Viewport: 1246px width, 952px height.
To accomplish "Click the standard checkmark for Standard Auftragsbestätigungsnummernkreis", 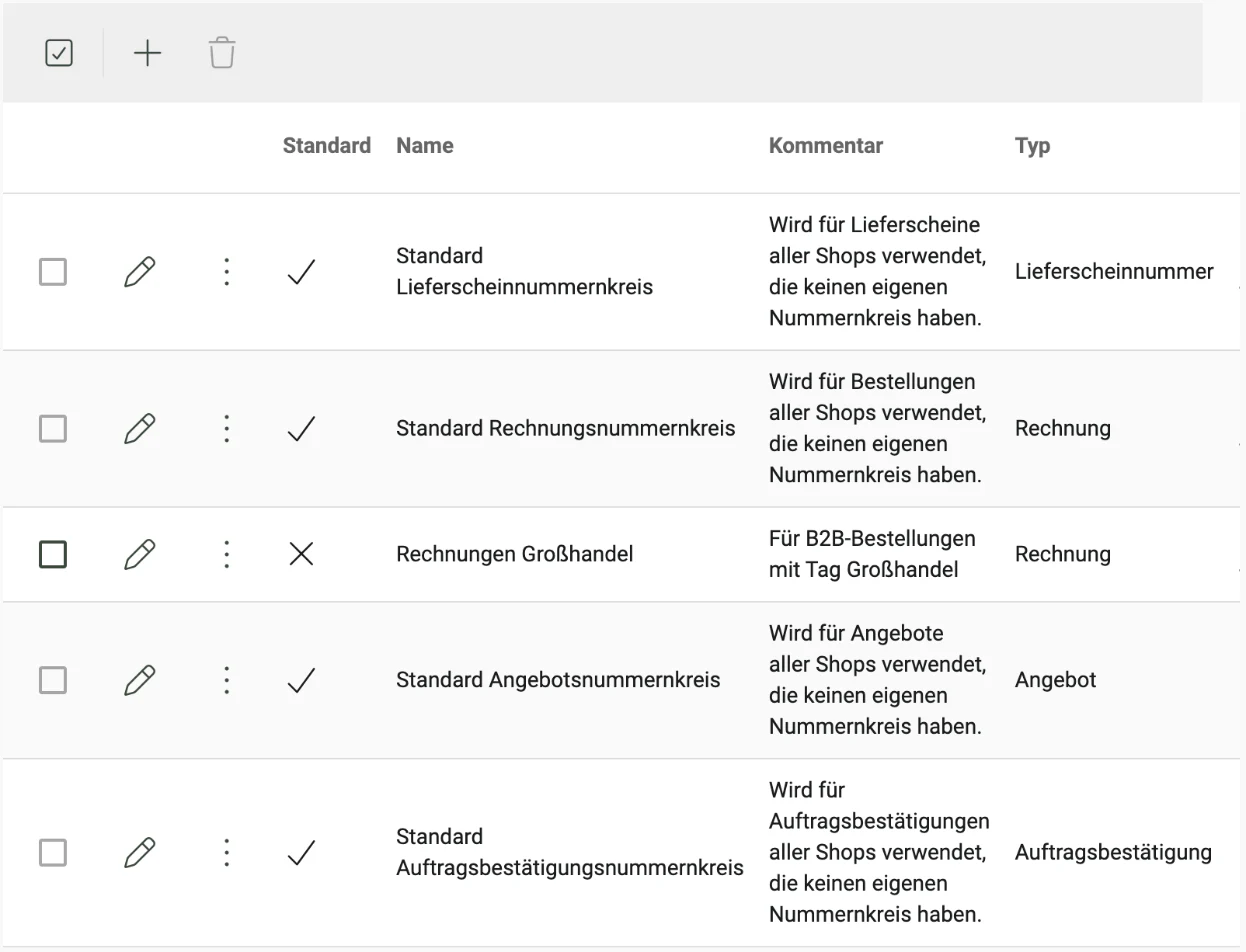I will click(x=301, y=853).
